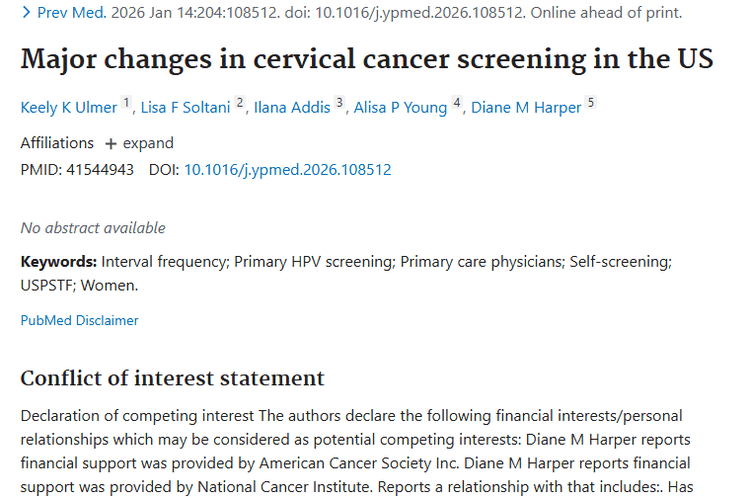This screenshot has height=500, width=750.
Task: Click affiliation superscript 2 after Soltani
Action: [x=240, y=103]
